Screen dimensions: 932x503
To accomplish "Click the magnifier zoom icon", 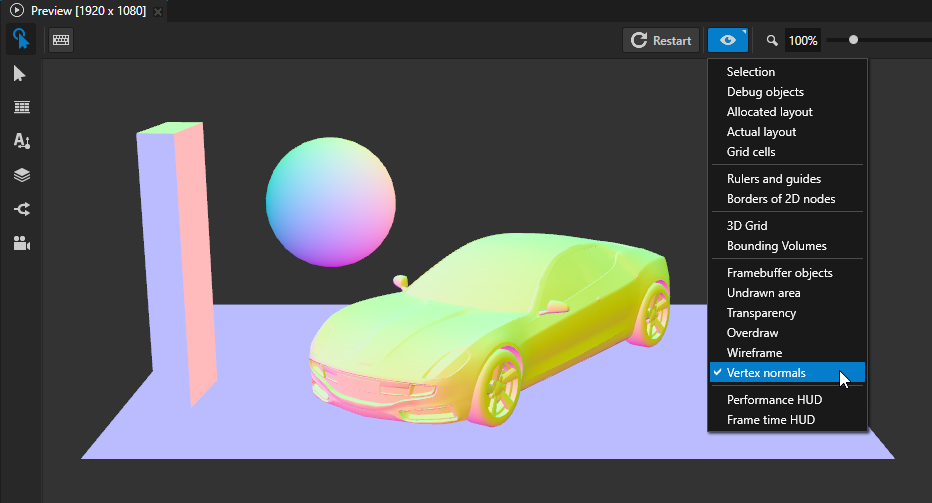I will pyautogui.click(x=772, y=41).
